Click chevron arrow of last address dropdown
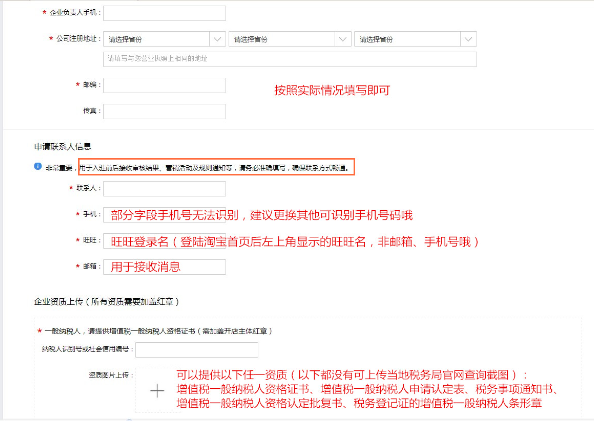This screenshot has height=421, width=594. 468,39
